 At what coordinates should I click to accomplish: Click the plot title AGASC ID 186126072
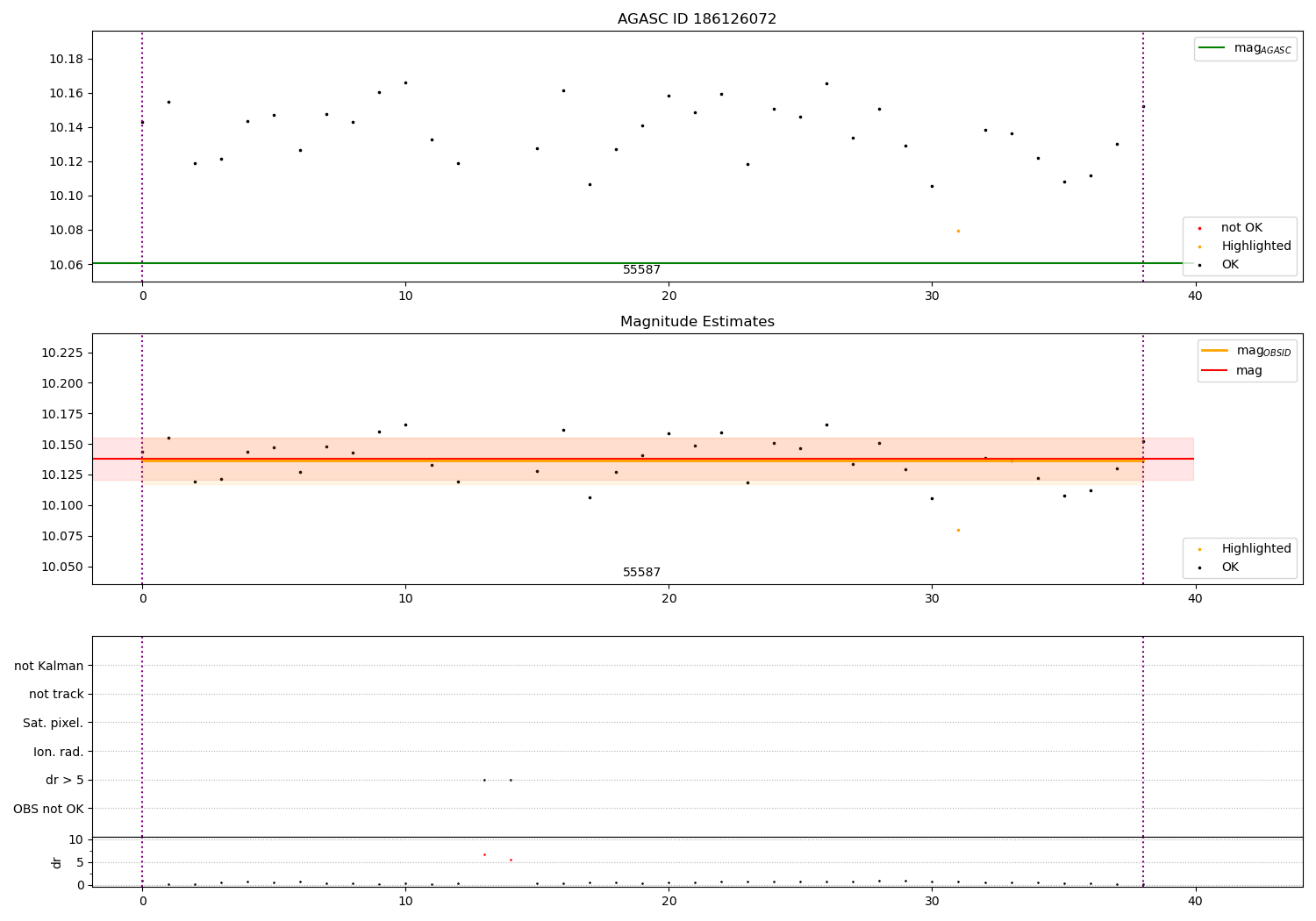[697, 18]
